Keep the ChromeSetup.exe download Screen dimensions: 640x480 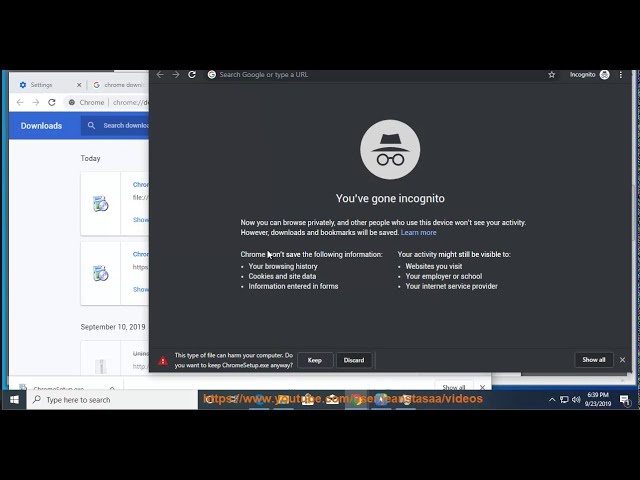(x=315, y=360)
